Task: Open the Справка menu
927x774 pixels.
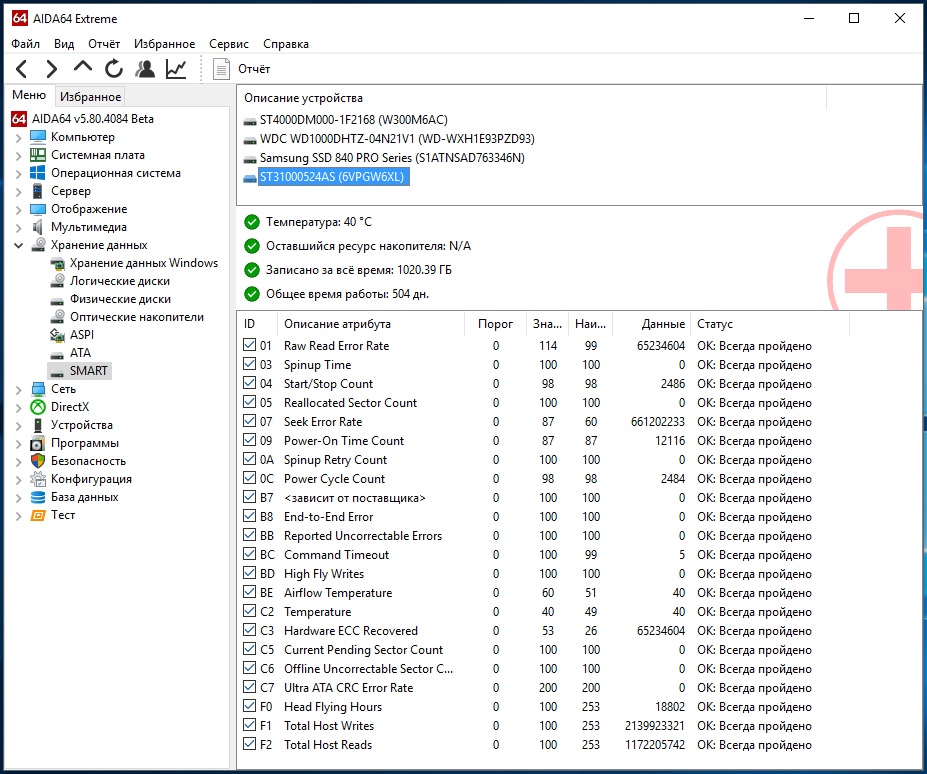Action: (x=286, y=44)
